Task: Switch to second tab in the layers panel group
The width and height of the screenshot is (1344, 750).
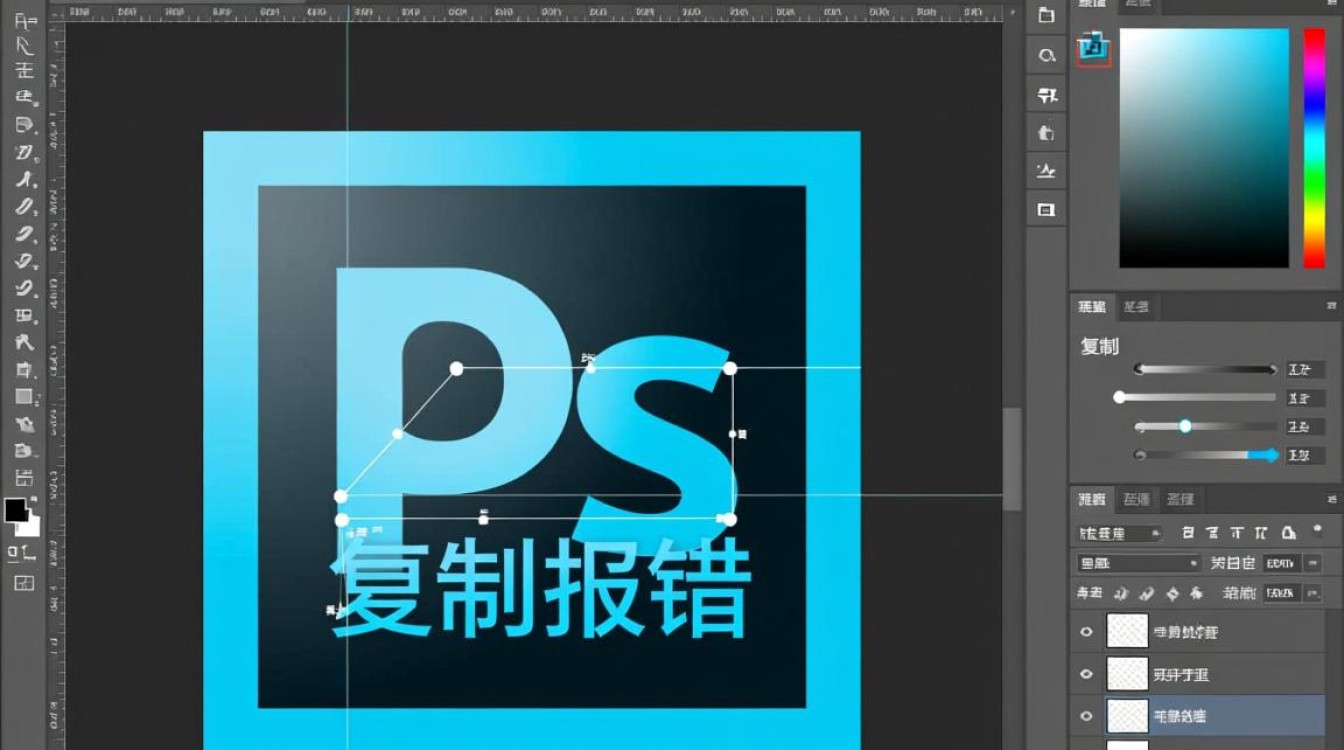Action: (x=1136, y=499)
